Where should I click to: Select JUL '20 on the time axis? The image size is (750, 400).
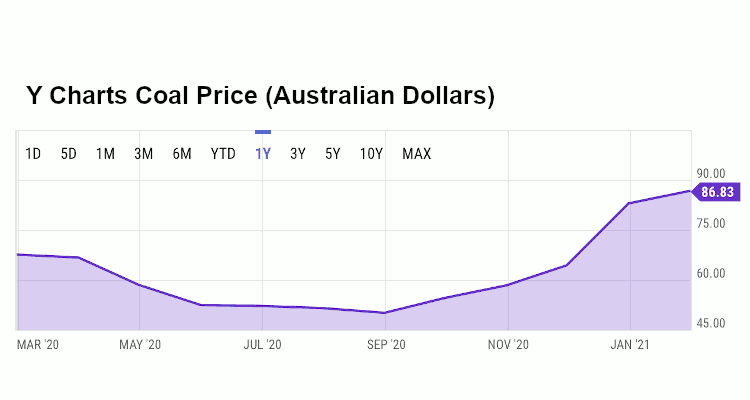(262, 344)
